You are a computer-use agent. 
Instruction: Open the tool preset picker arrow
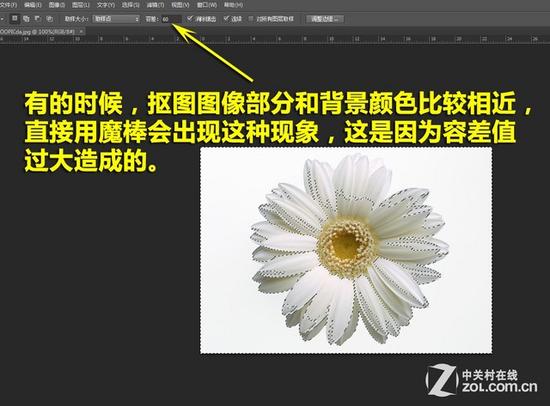[x=2, y=19]
